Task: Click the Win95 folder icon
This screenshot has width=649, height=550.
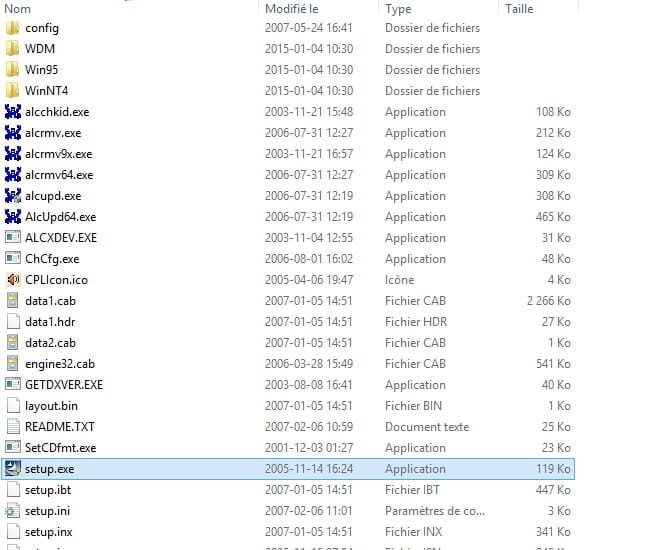Action: [x=12, y=70]
